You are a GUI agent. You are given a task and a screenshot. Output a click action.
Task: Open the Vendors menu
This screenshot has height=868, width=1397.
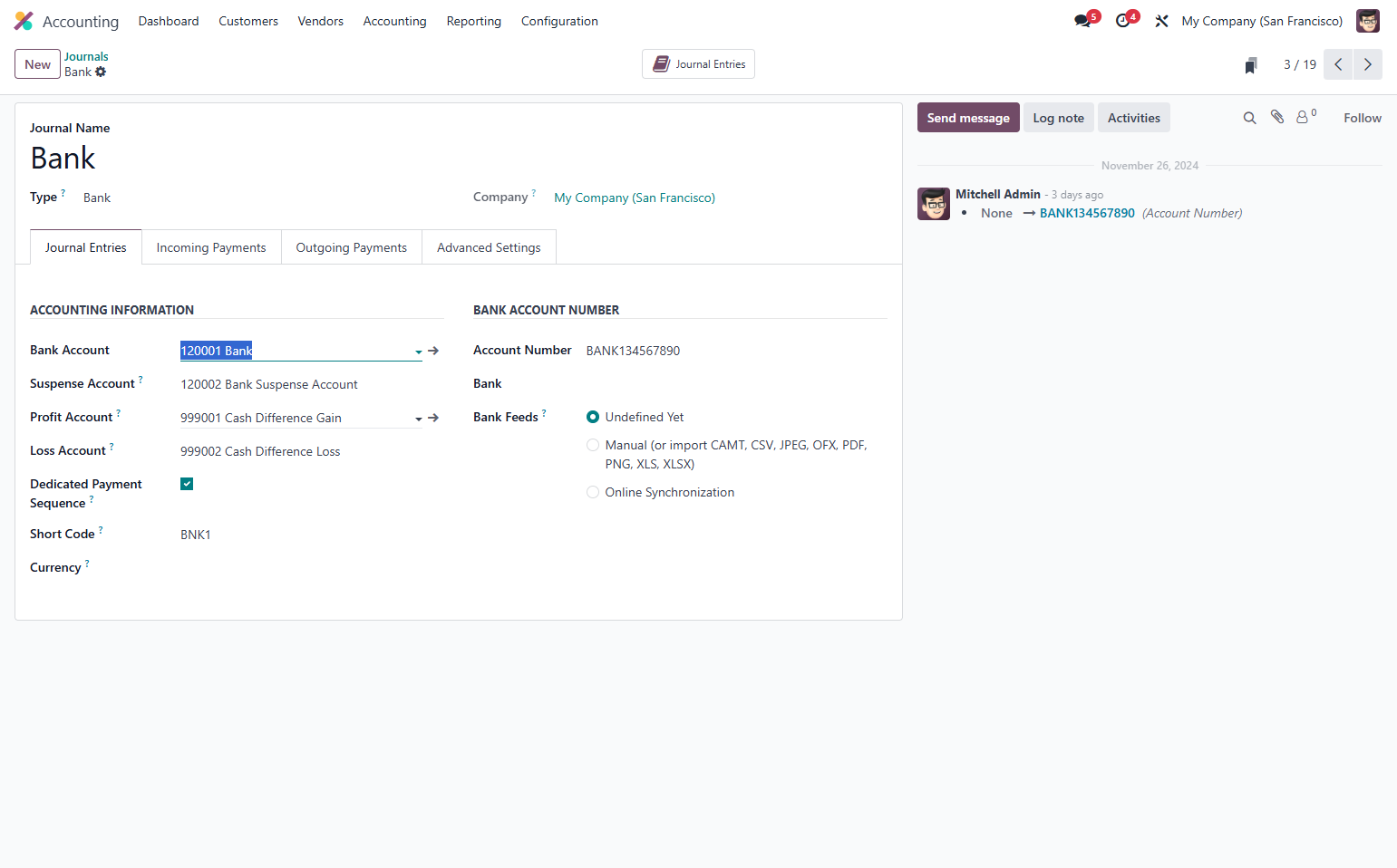click(x=321, y=21)
